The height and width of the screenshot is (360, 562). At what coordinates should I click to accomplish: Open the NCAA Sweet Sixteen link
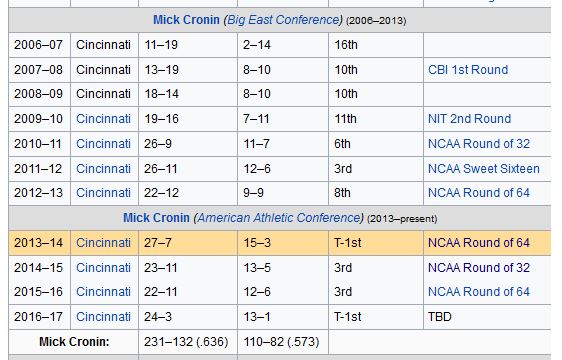(x=484, y=169)
